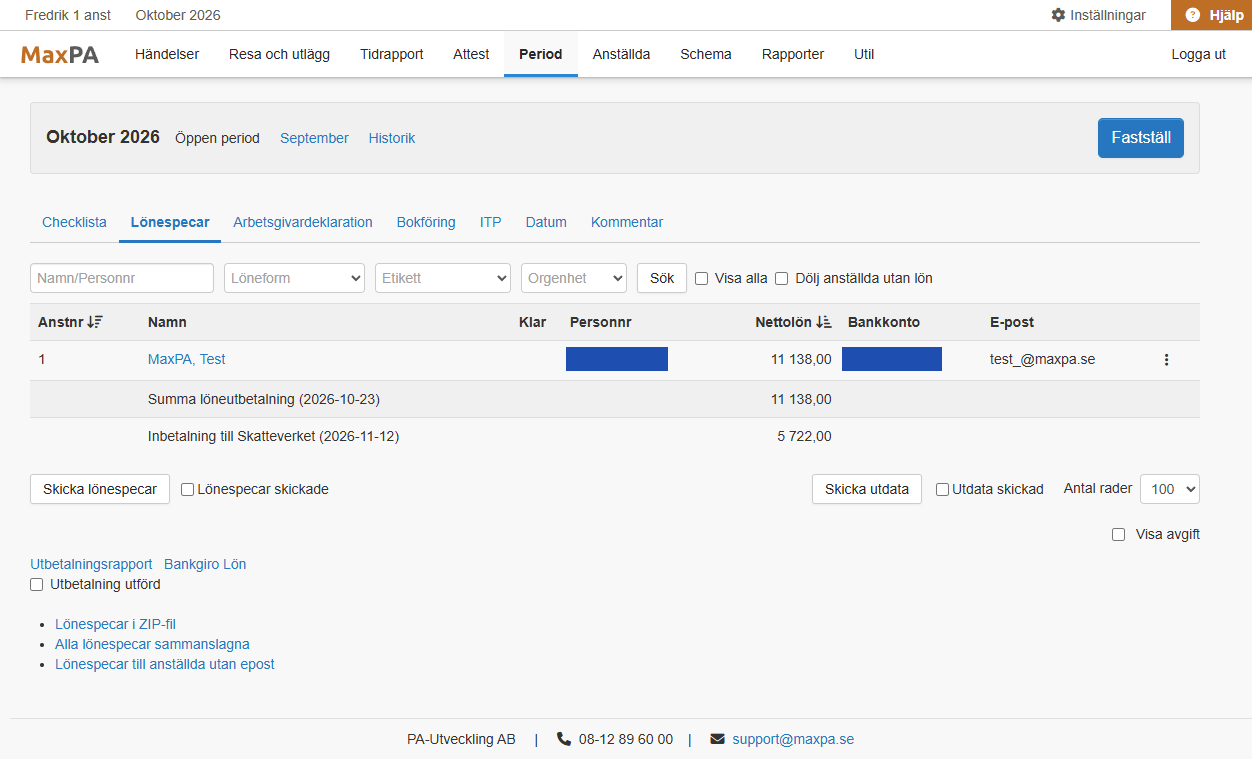Open the Bankgiro Lön link
Screen dimensions: 1252x759
(205, 564)
